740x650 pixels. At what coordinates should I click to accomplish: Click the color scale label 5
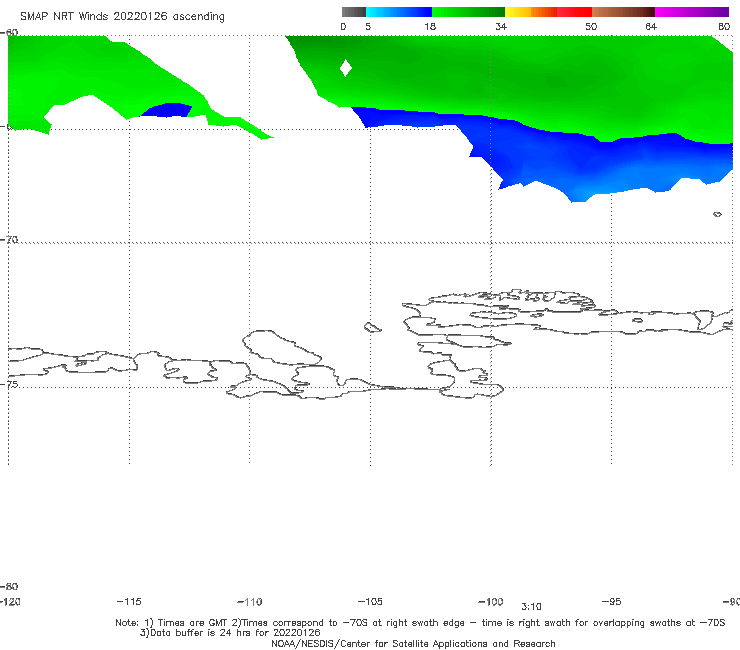(x=368, y=26)
